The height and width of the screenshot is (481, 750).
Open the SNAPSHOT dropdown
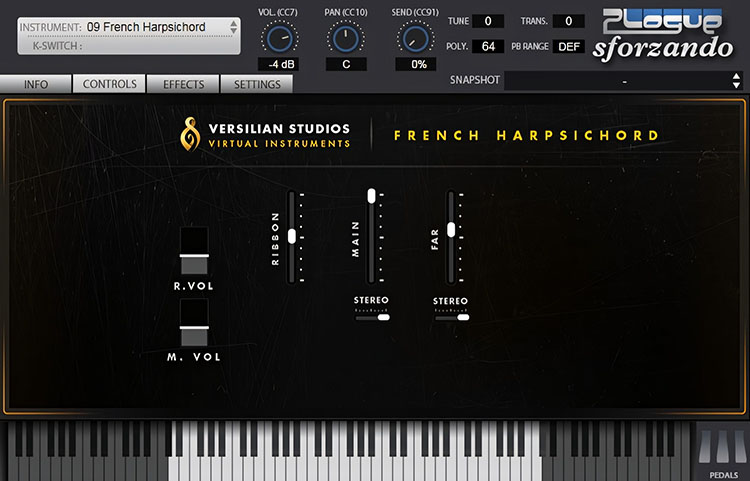click(x=624, y=81)
